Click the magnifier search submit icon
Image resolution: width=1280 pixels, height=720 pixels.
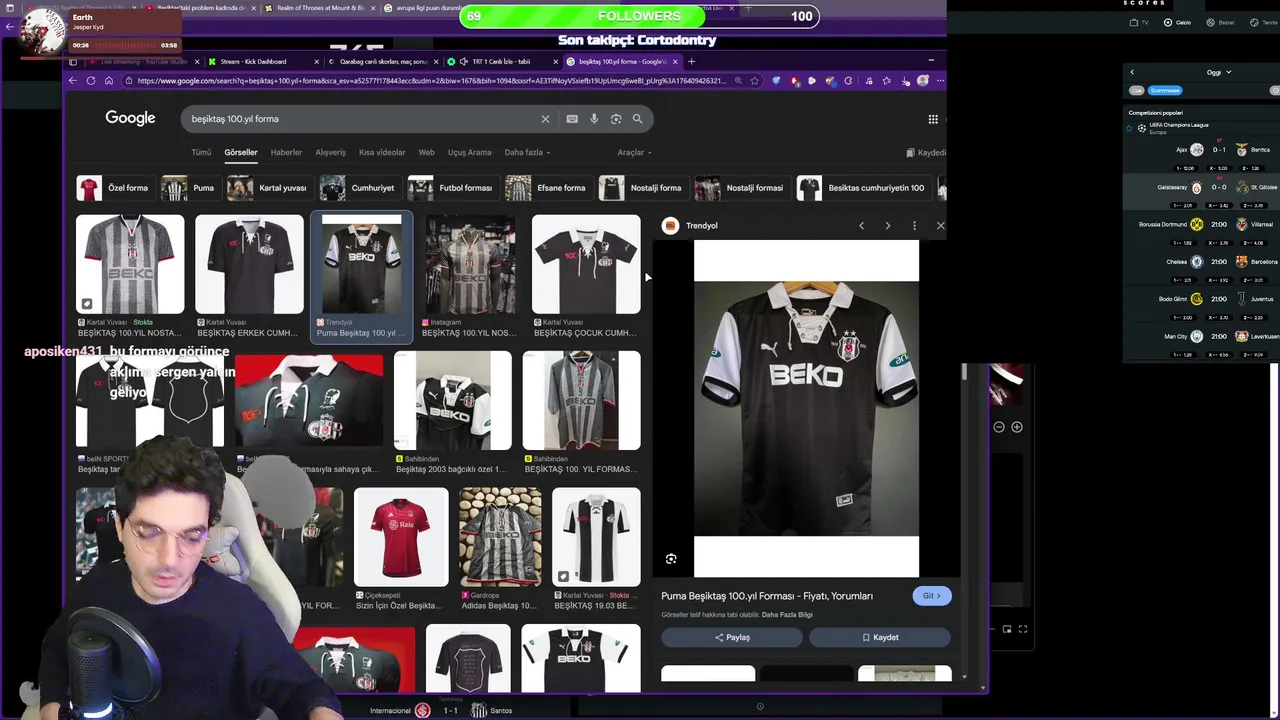[x=637, y=119]
